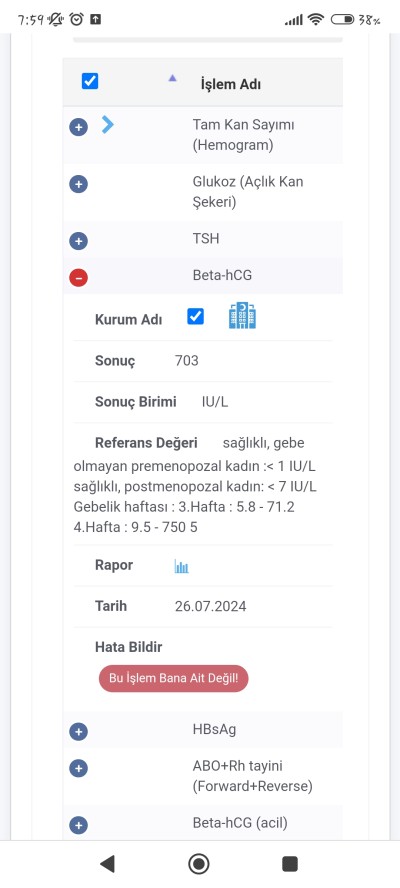Uncheck the Kurum Adı checkbox

tap(195, 316)
